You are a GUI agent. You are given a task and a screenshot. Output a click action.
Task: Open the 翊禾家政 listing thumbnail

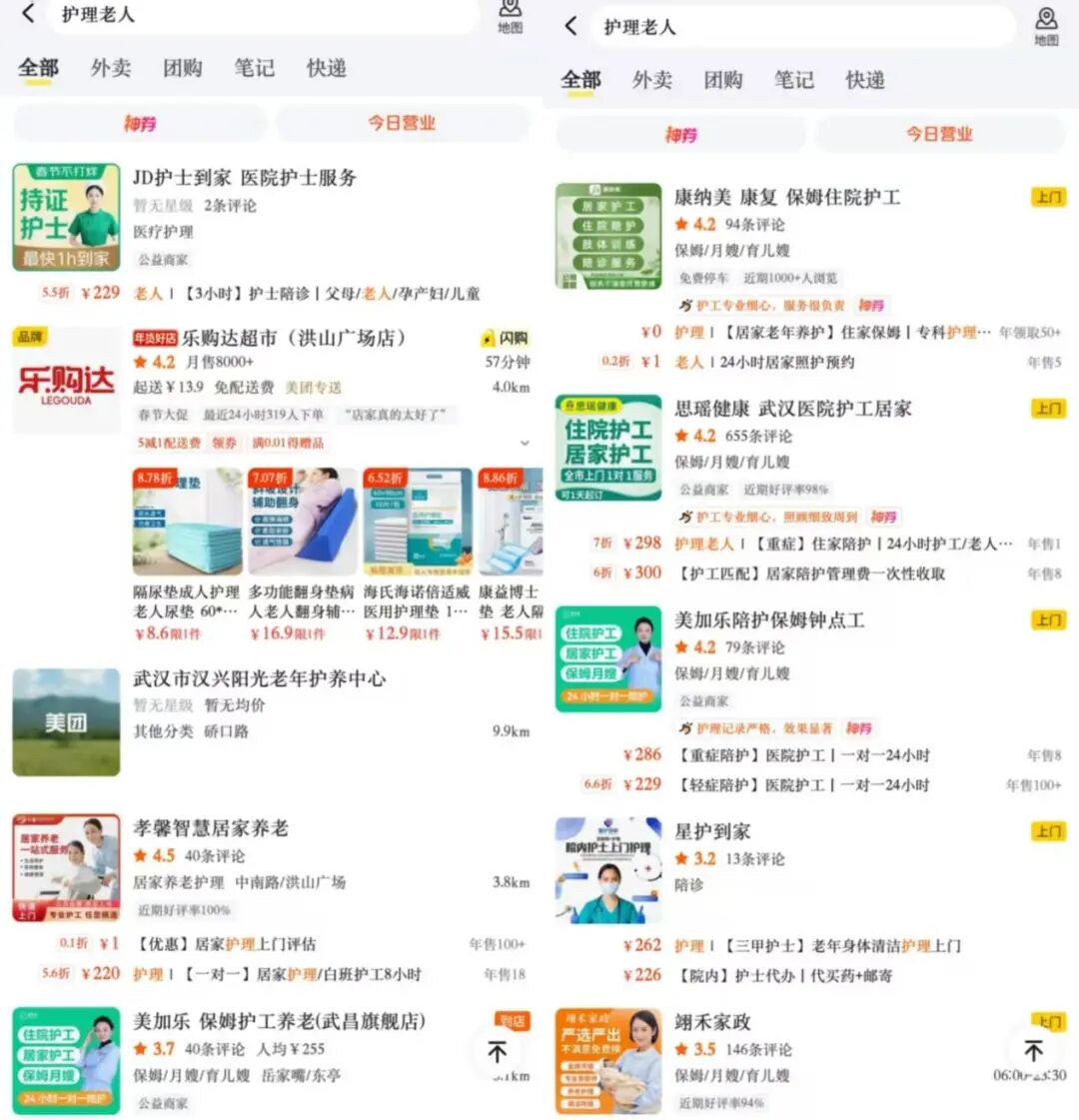coord(608,1062)
